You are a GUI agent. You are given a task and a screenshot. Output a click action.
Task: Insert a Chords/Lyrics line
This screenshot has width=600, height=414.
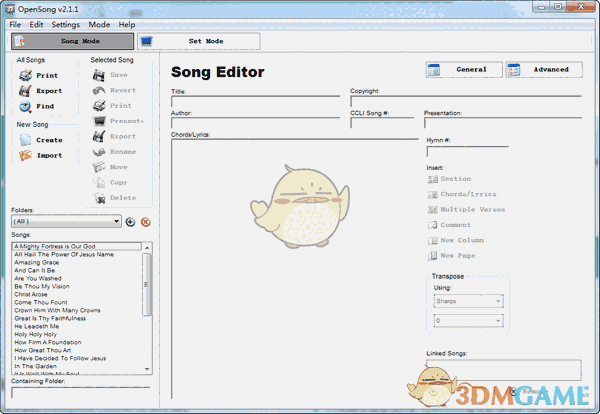pos(462,194)
